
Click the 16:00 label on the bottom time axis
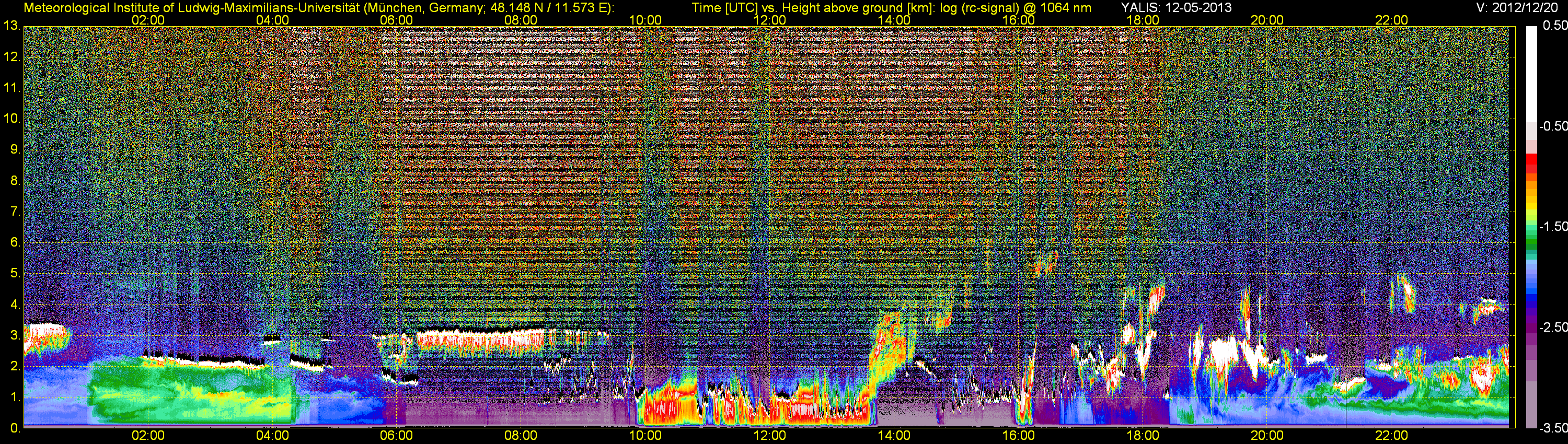tap(1018, 436)
